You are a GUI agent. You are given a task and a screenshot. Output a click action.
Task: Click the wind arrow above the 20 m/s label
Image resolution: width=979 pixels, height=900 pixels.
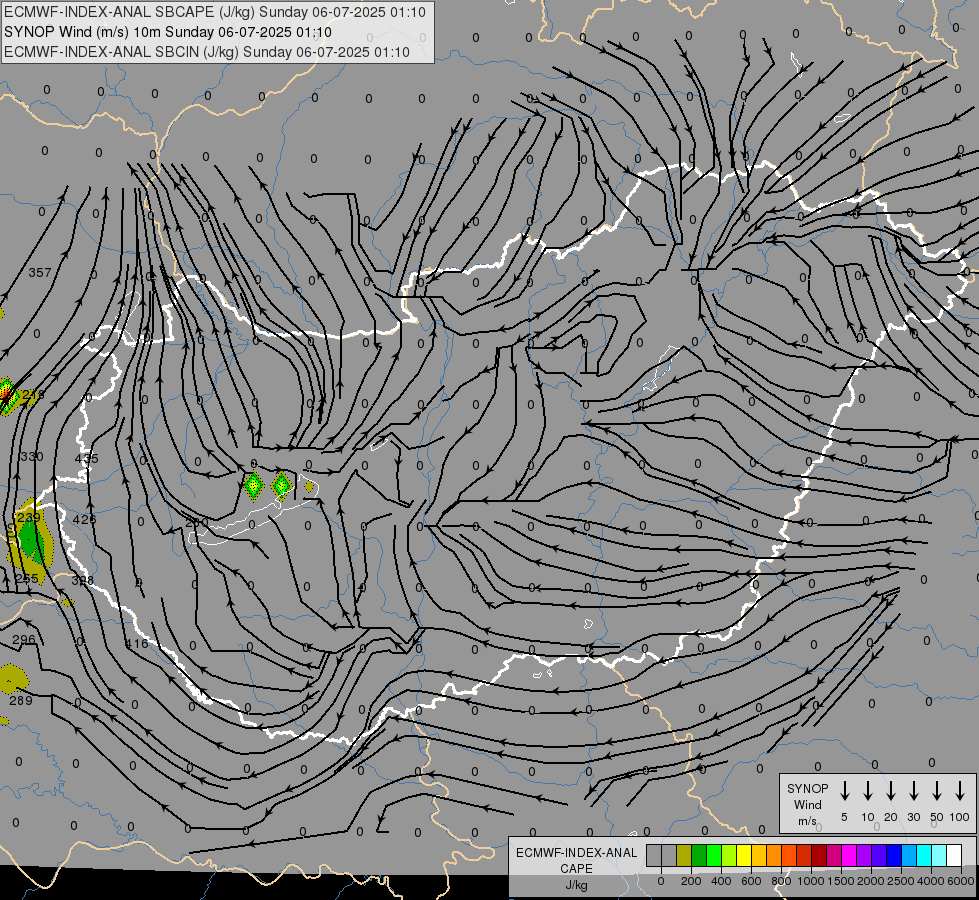pyautogui.click(x=891, y=791)
